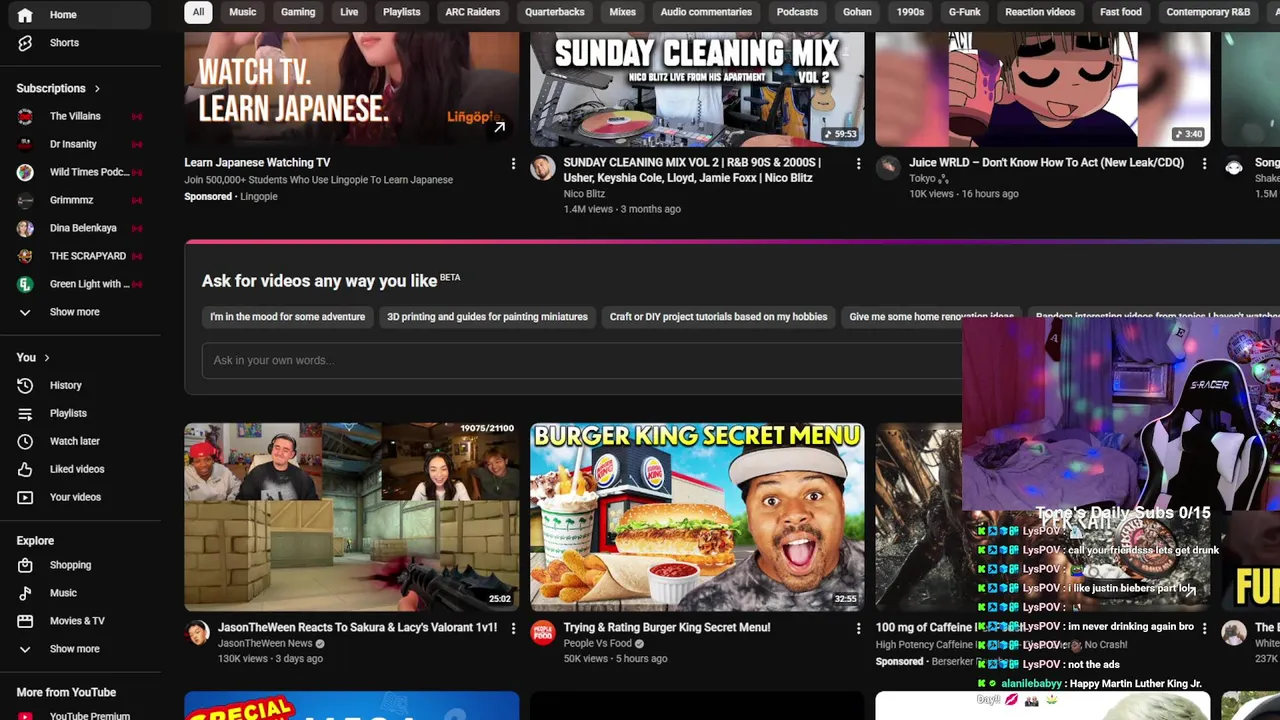Open THE SCRAPYARD channel avatar
Image resolution: width=1280 pixels, height=720 pixels.
[25, 256]
